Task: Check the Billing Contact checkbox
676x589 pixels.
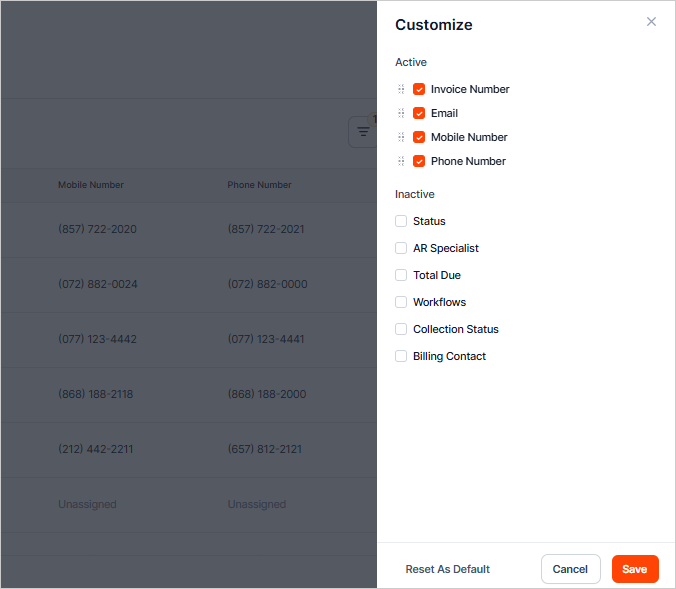Action: coord(401,356)
